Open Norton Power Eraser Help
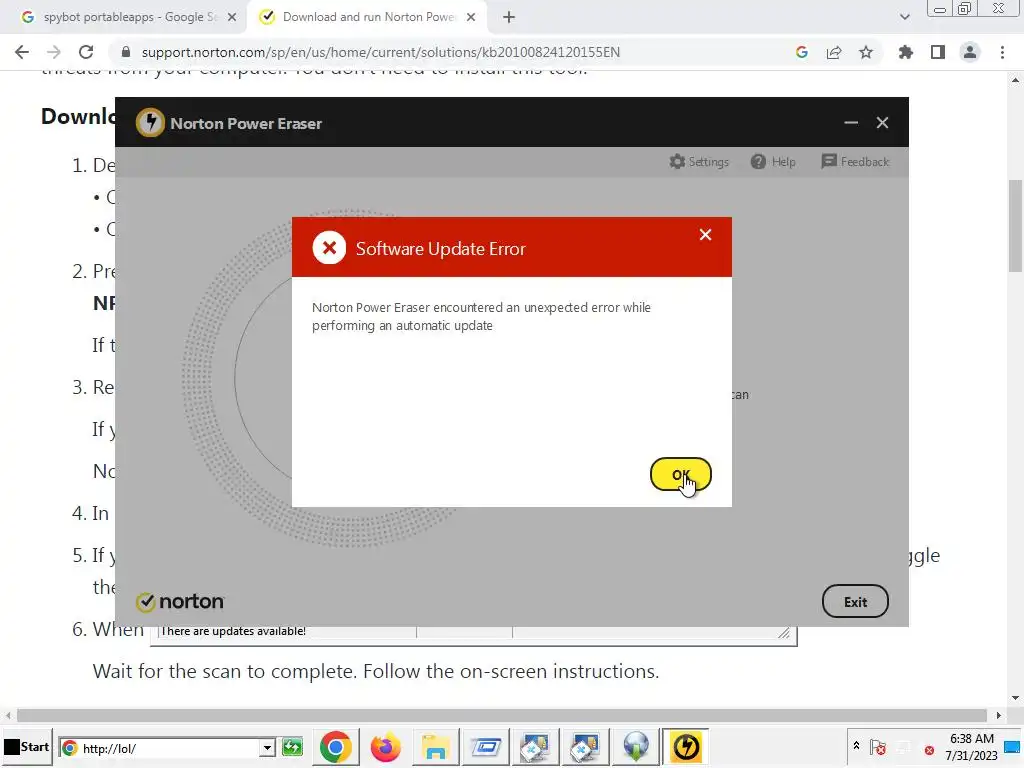 (773, 161)
